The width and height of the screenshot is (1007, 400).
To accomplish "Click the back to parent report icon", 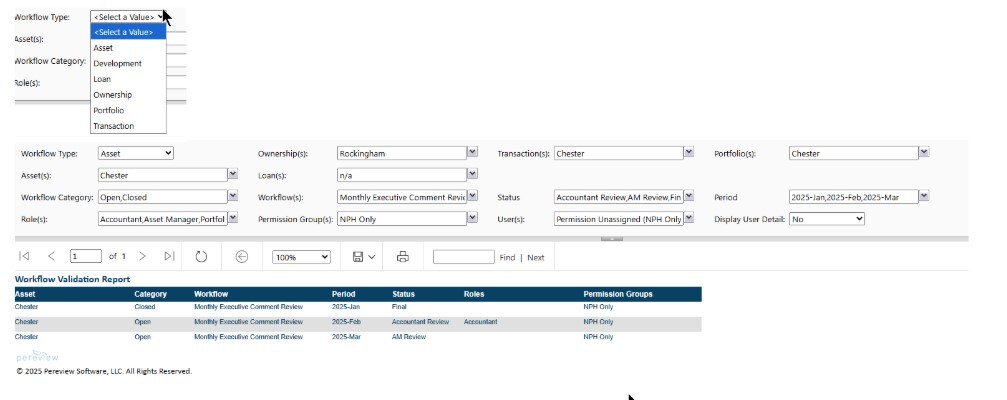I will point(241,257).
